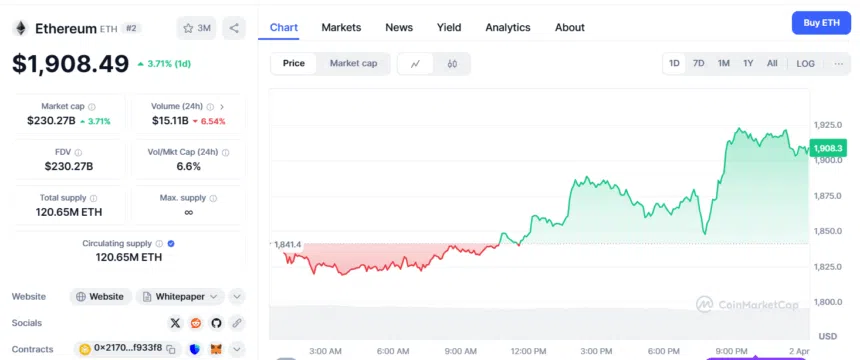Open FDV info tooltip icon
The width and height of the screenshot is (860, 360).
pos(78,153)
